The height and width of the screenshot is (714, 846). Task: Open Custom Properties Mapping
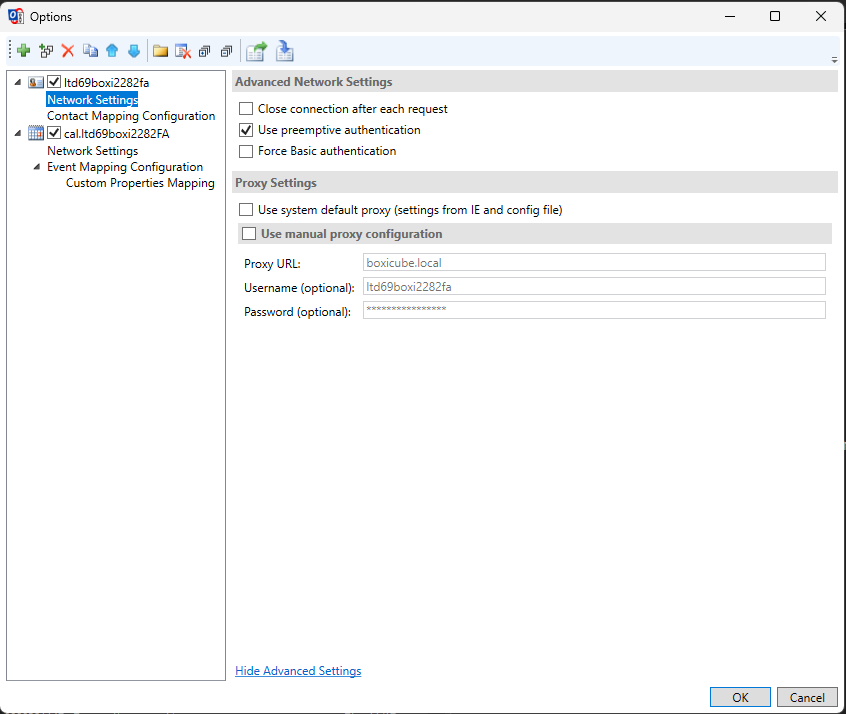(140, 183)
